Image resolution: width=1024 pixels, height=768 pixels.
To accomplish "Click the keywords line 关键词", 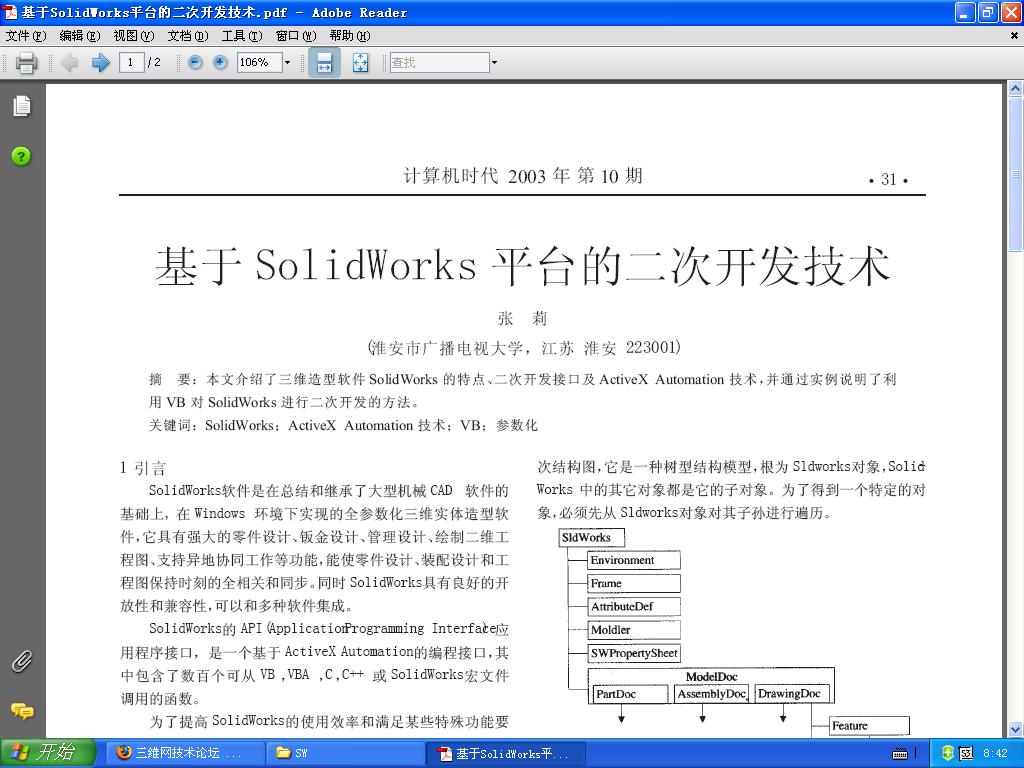I will (x=343, y=425).
